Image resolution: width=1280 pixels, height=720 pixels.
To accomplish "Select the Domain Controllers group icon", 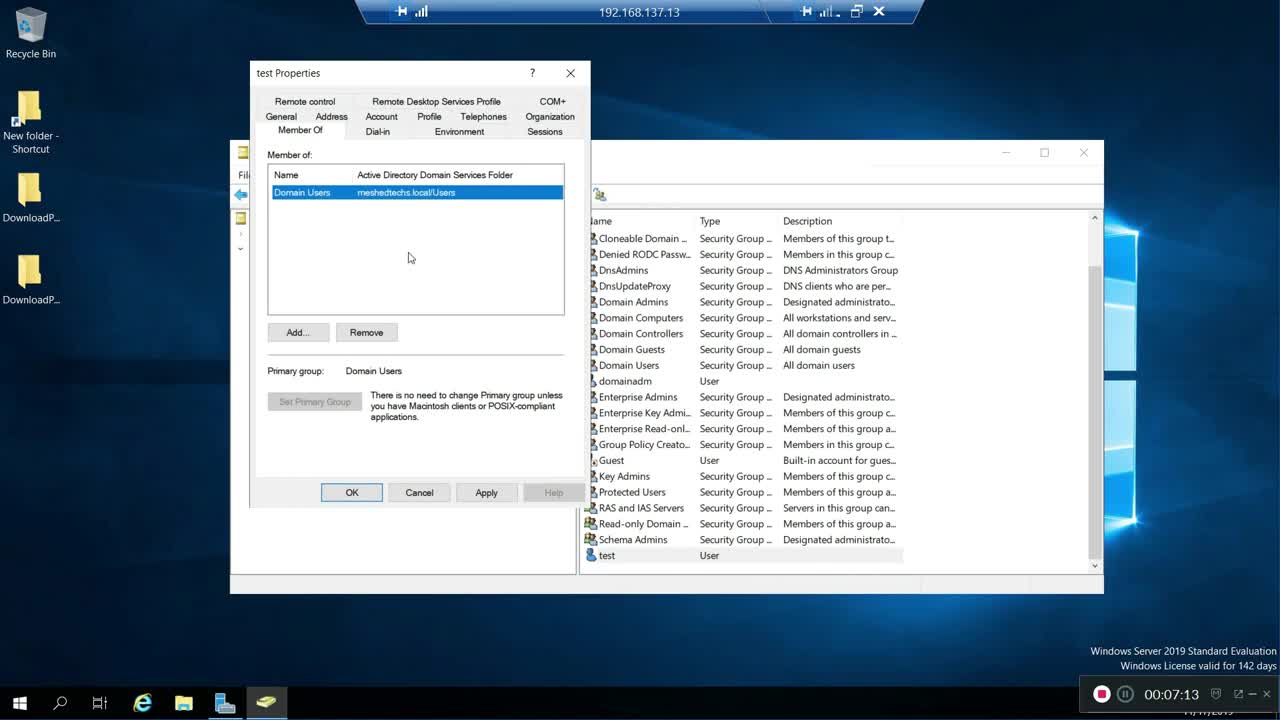I will pos(591,334).
